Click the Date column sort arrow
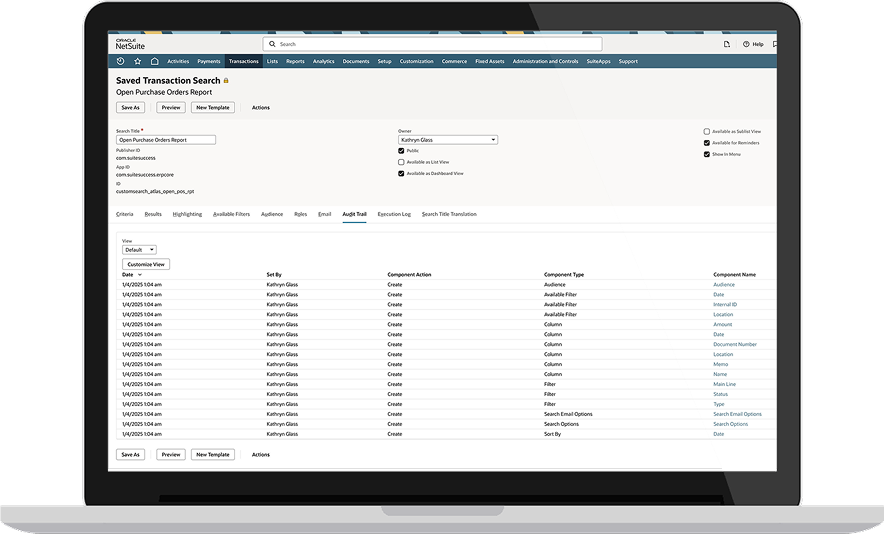885x535 pixels. pos(140,274)
